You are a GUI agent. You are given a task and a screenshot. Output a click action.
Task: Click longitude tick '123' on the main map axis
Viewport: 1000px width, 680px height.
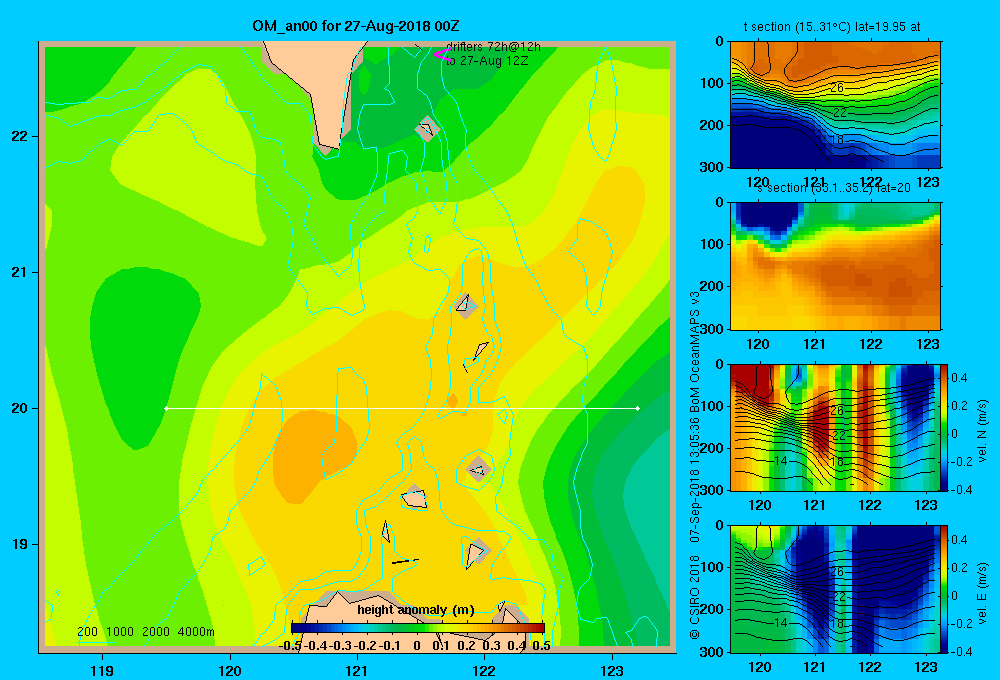tap(612, 670)
